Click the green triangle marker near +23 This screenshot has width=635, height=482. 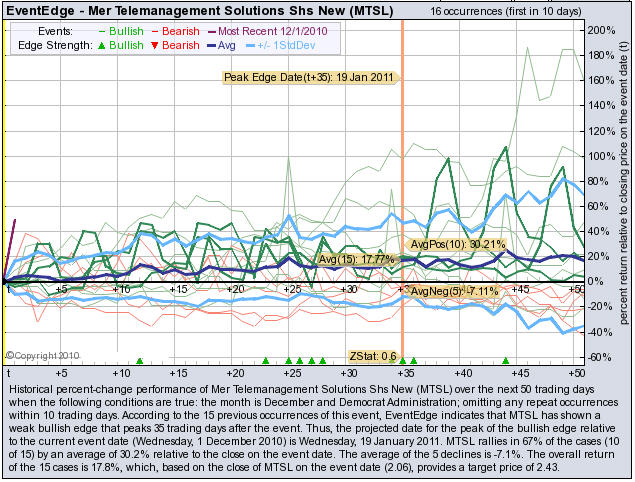click(266, 360)
